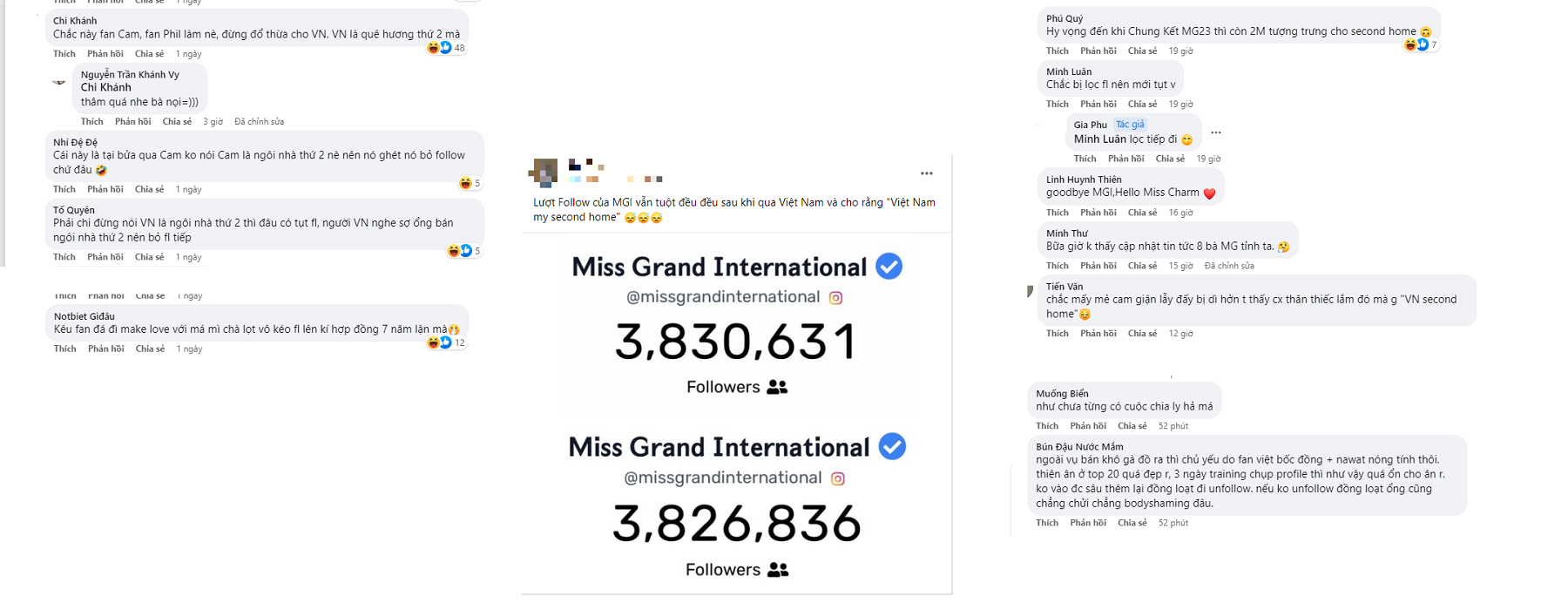Screen dimensions: 1568x603
Task: View reactions on Chi Khánh's comment
Action: [446, 48]
